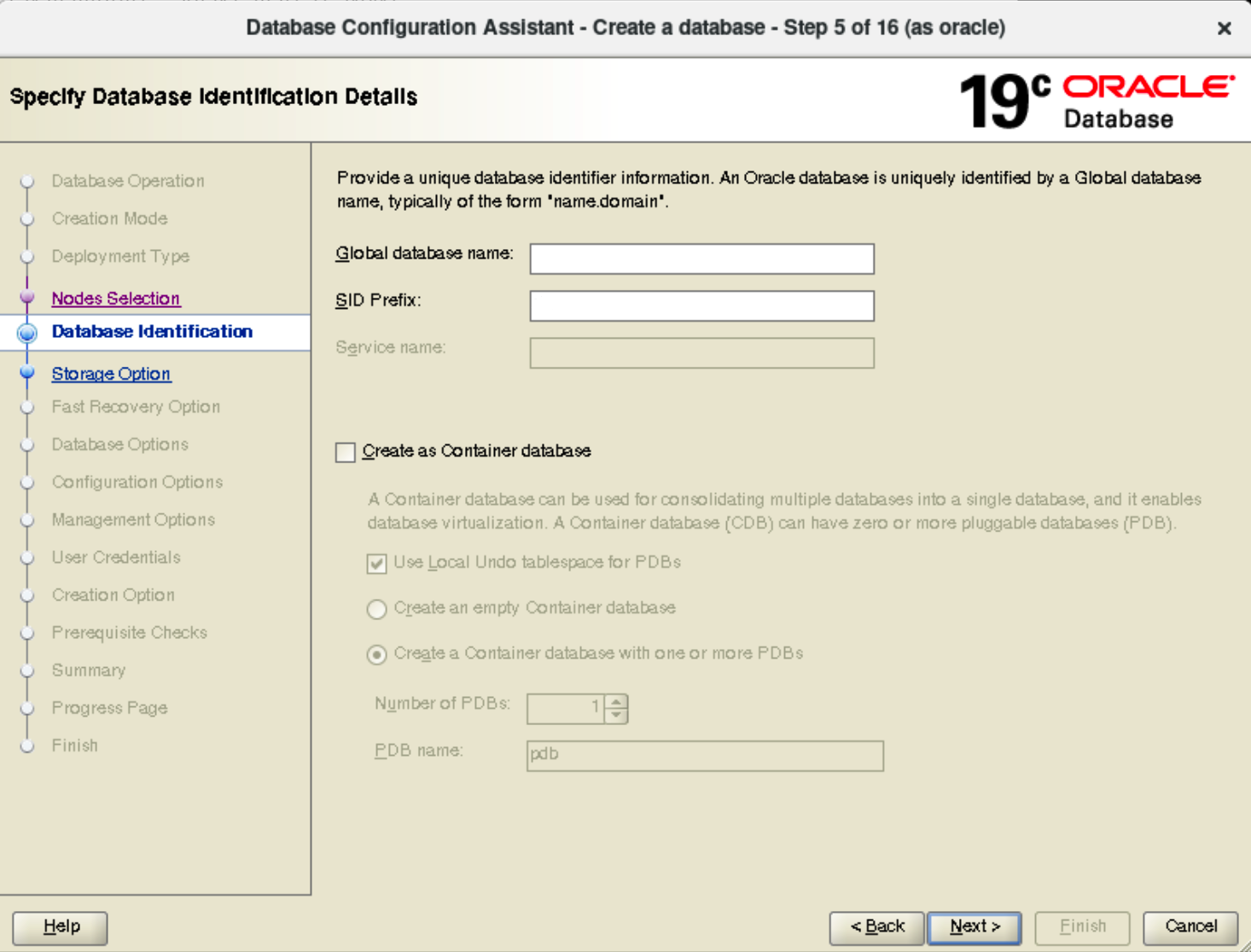
Task: Click the Oracle 19c Database logo
Action: (x=1096, y=101)
